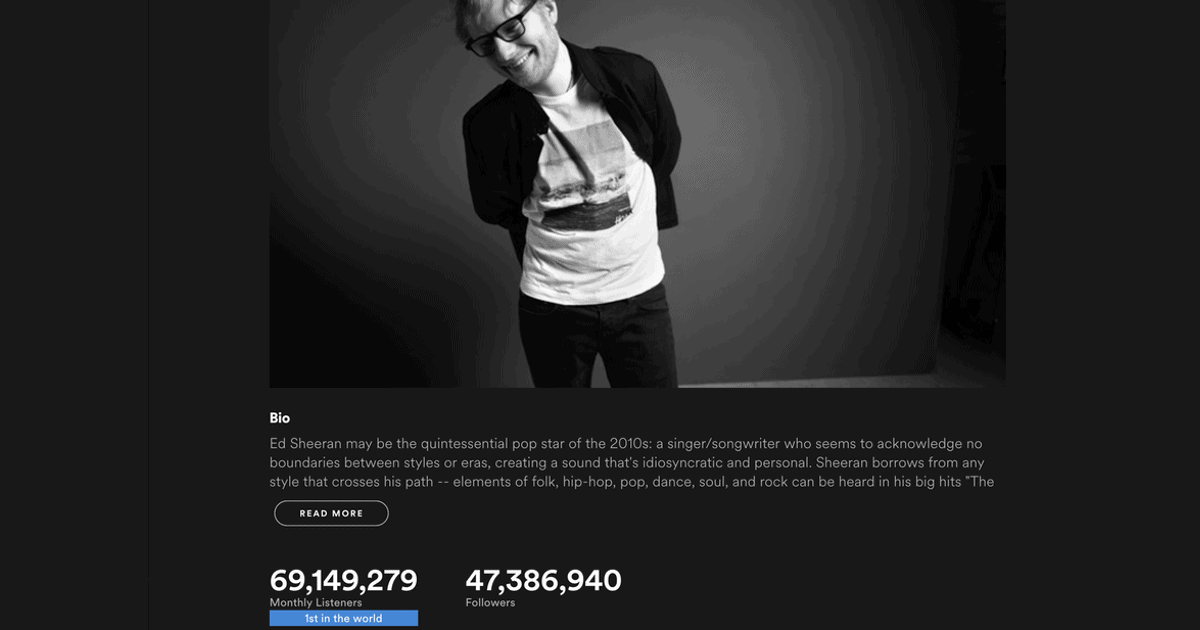Click the bio line mentioning folk, hip-hop, pop
The height and width of the screenshot is (630, 1200).
tap(631, 482)
